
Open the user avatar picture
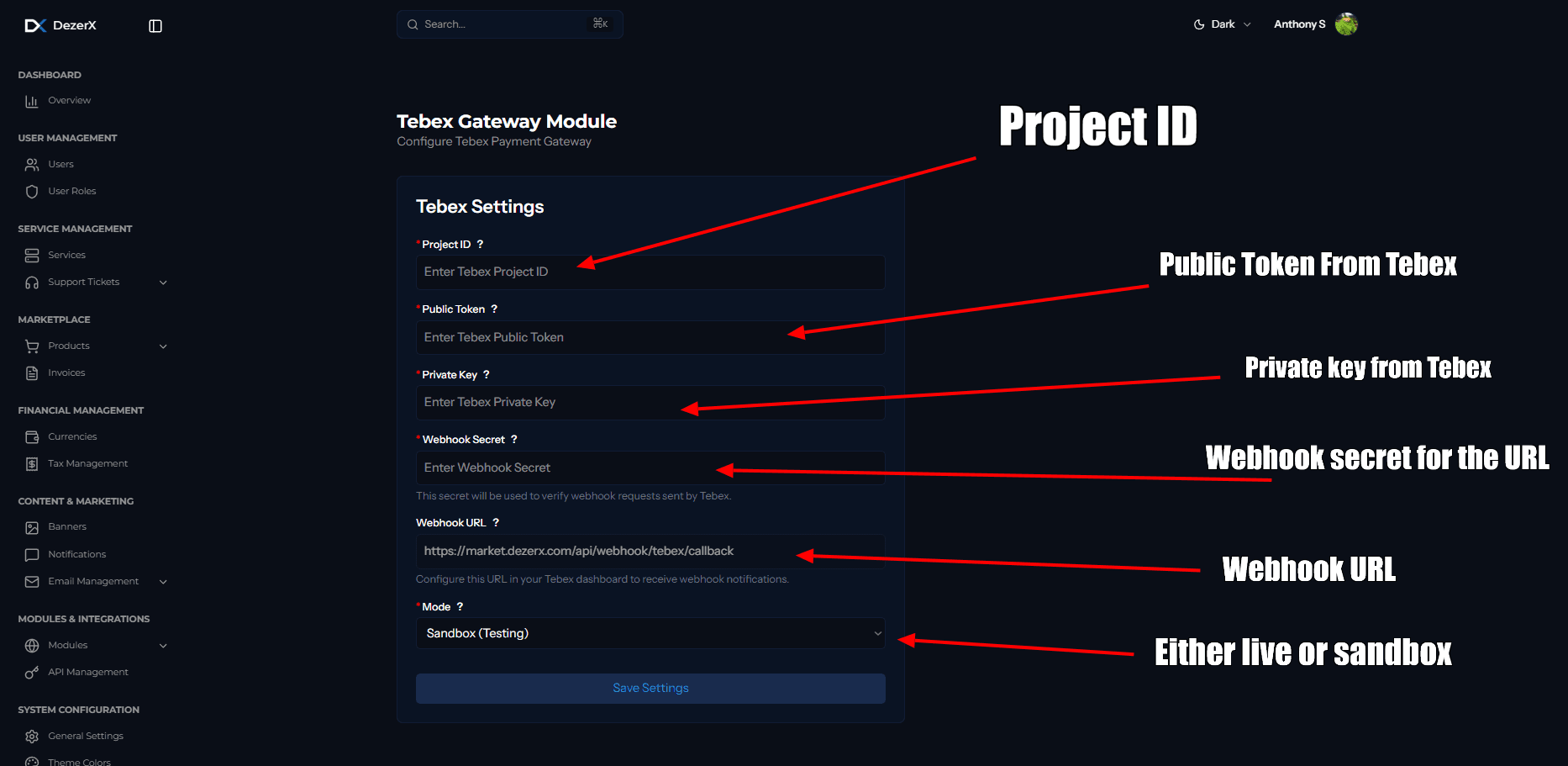[1346, 24]
